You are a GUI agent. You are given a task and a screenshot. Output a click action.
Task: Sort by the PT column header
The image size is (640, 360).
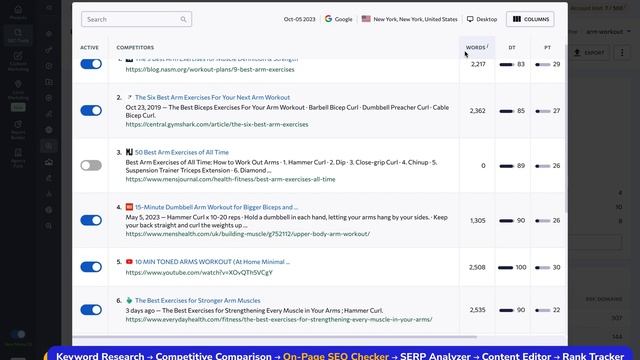tap(547, 47)
